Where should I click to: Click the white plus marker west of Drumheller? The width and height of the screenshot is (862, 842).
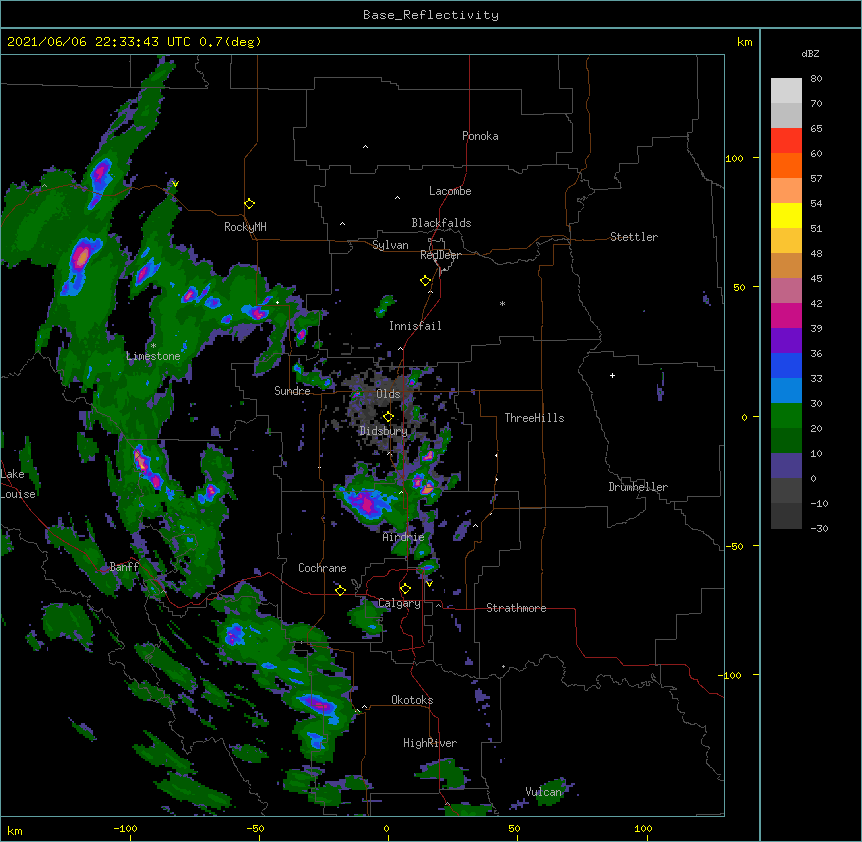pos(612,375)
